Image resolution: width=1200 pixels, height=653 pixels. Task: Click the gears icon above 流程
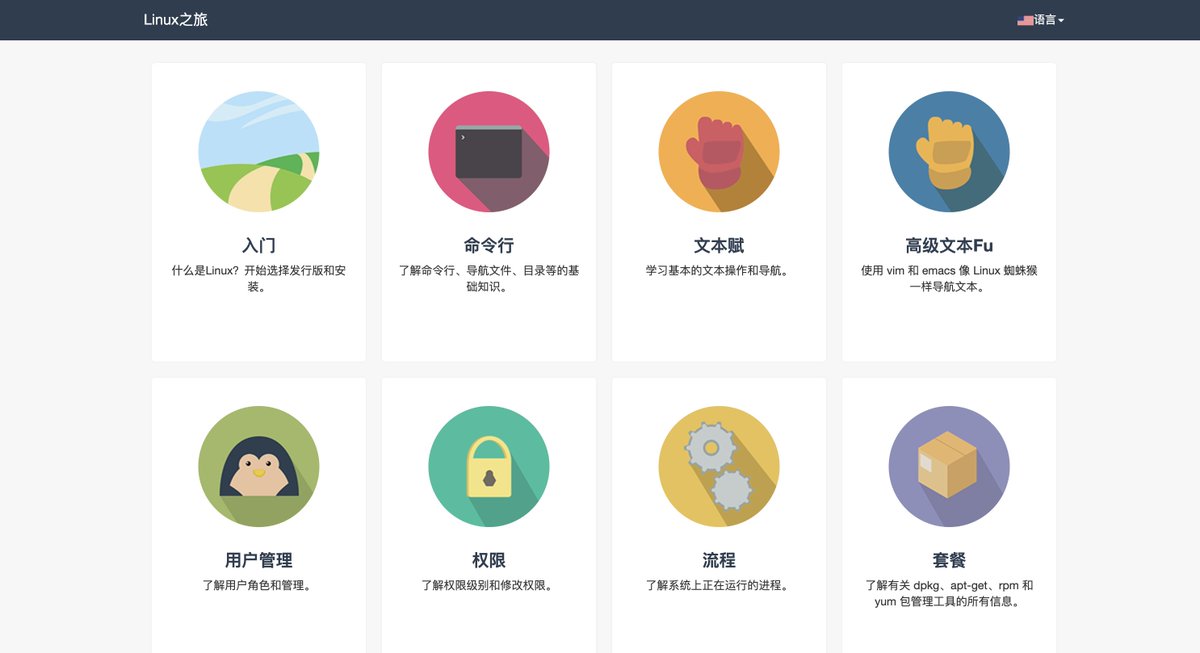tap(718, 466)
